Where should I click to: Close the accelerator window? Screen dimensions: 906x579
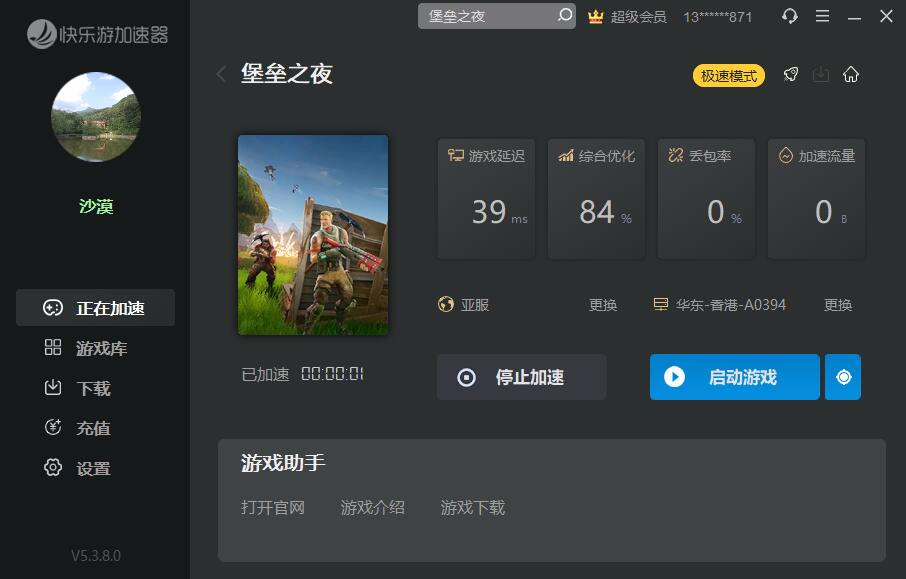886,16
